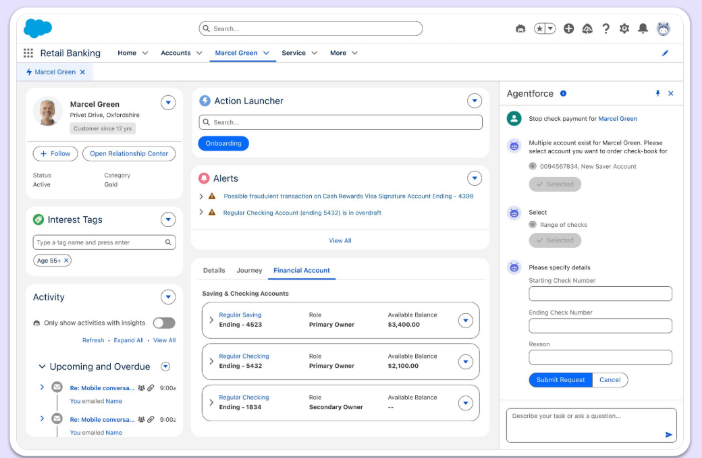Select the Range of checks radio button
The height and width of the screenshot is (458, 702).
click(532, 224)
